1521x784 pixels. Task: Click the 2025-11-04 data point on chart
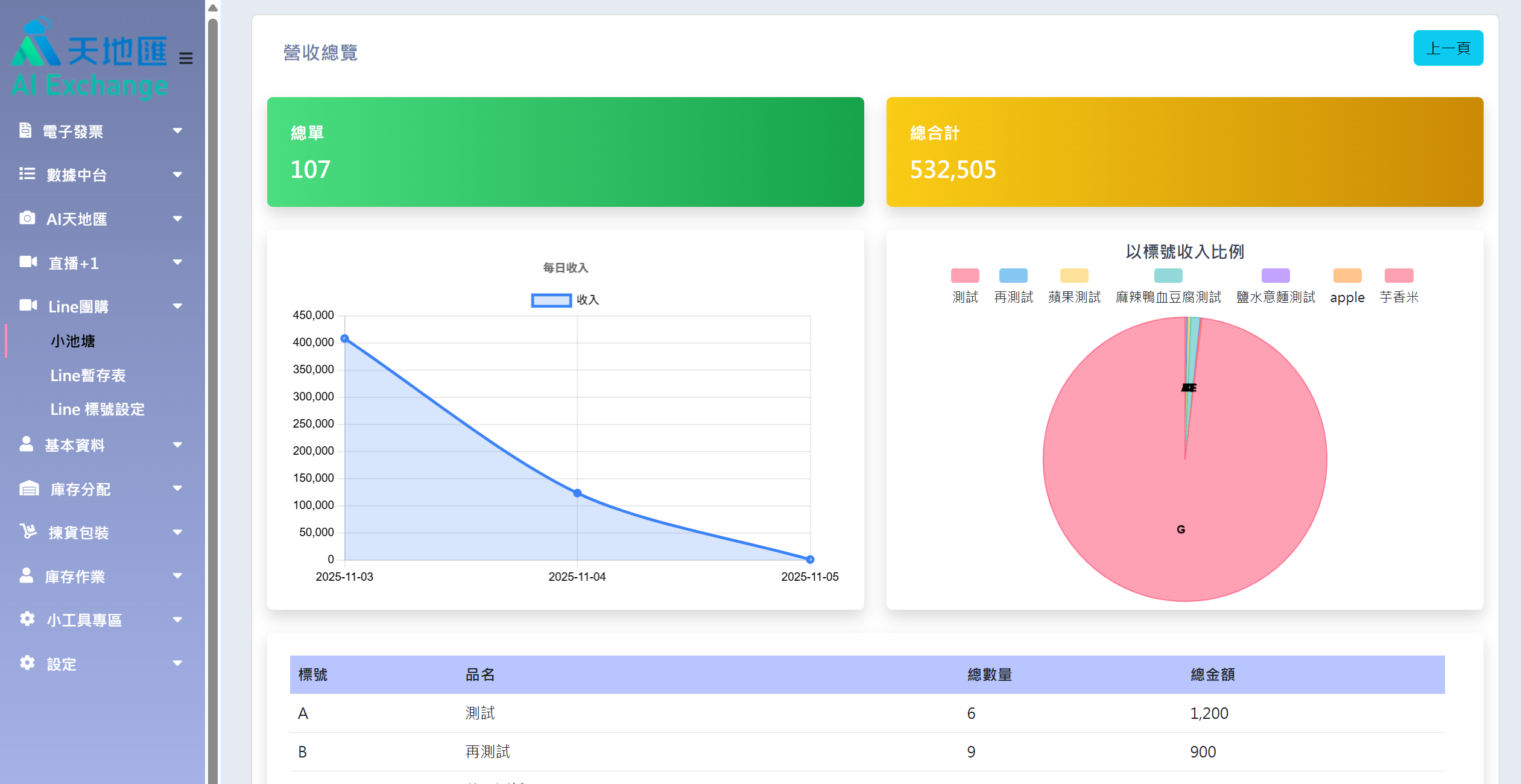click(577, 493)
